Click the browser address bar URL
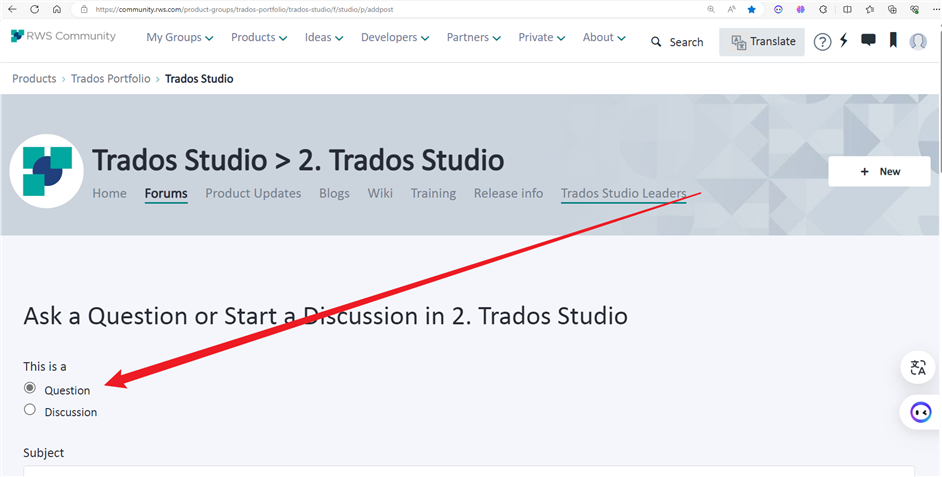Viewport: 942px width, 477px height. pyautogui.click(x=245, y=10)
